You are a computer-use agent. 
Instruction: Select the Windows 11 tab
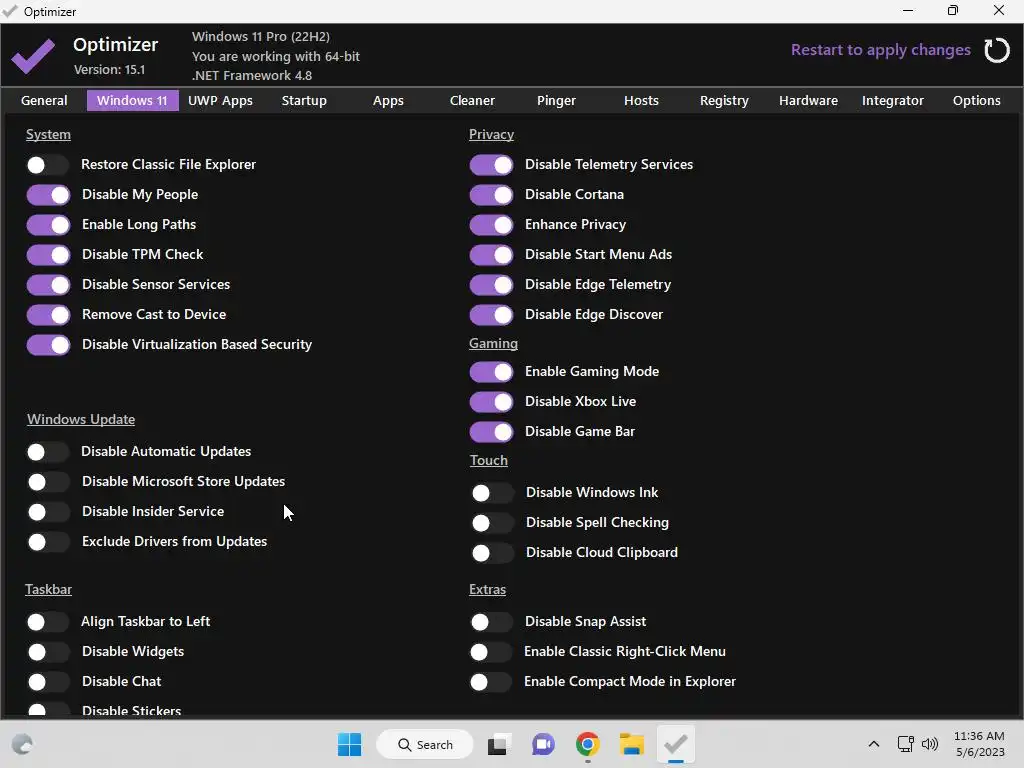coord(133,101)
